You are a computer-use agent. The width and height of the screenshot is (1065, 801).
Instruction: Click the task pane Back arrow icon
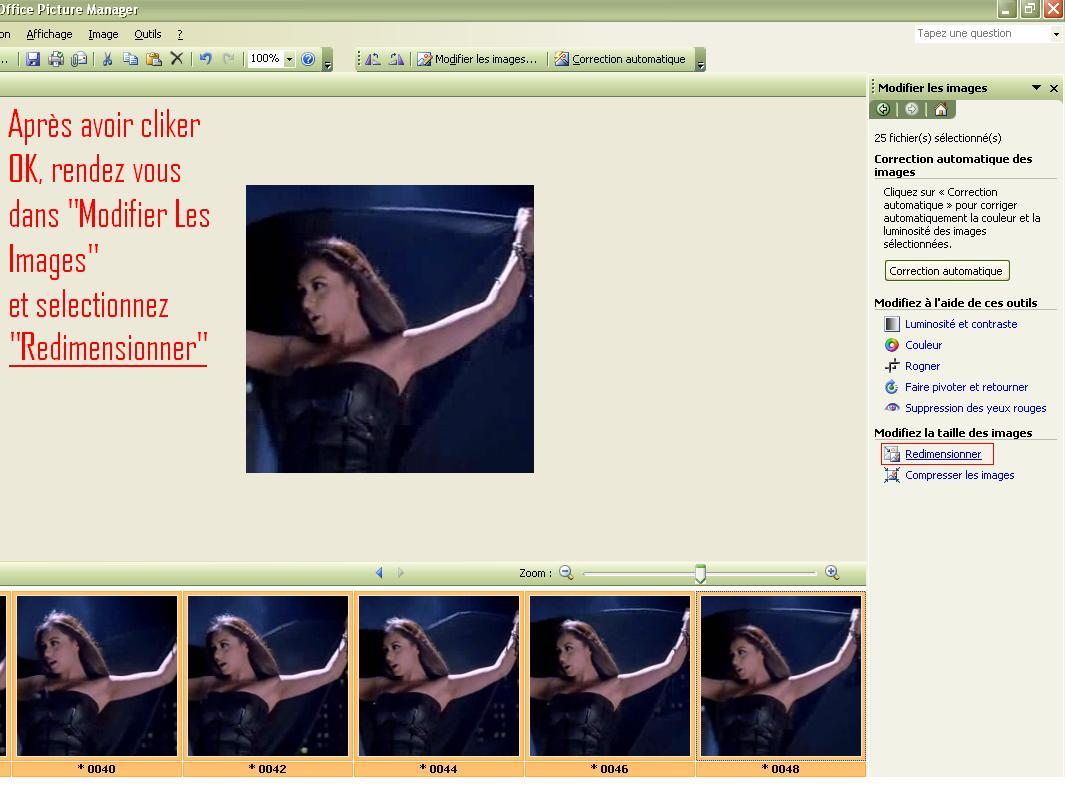pyautogui.click(x=883, y=109)
